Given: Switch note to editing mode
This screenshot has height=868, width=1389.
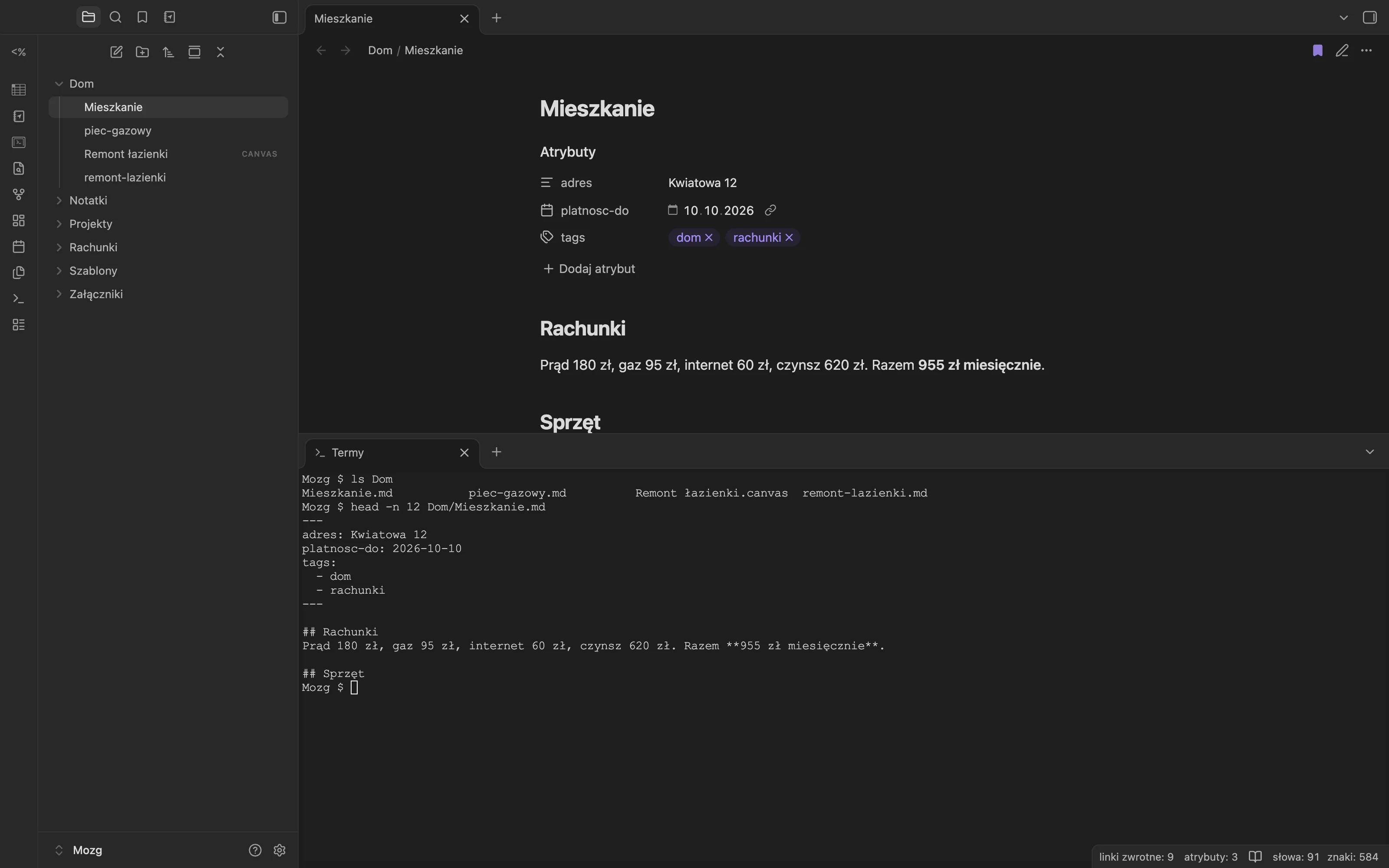Looking at the screenshot, I should coord(1342,50).
